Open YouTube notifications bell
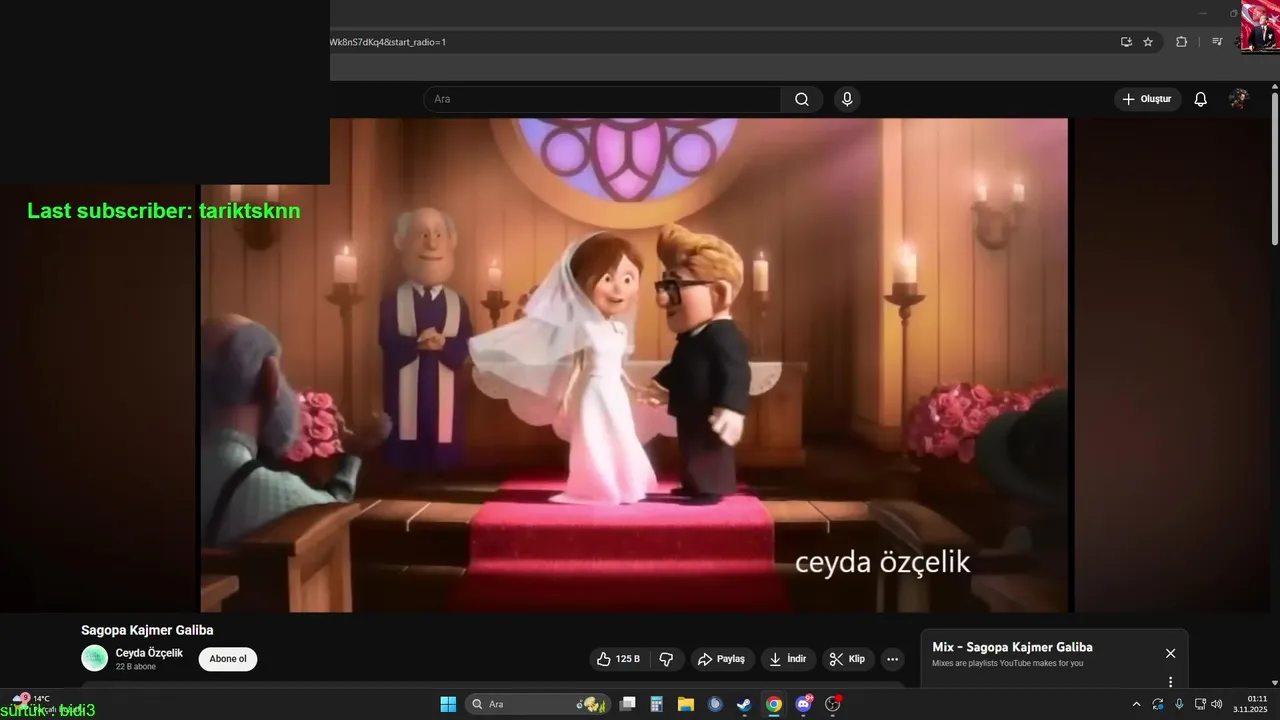 click(x=1201, y=99)
